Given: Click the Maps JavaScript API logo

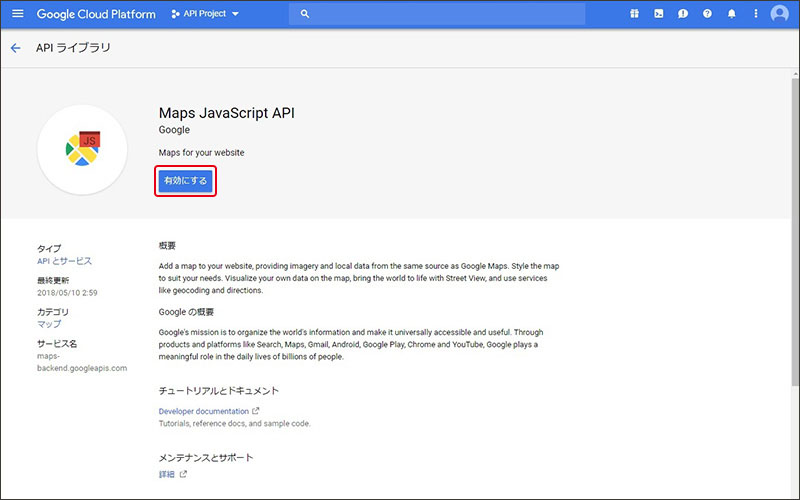Looking at the screenshot, I should 82,149.
